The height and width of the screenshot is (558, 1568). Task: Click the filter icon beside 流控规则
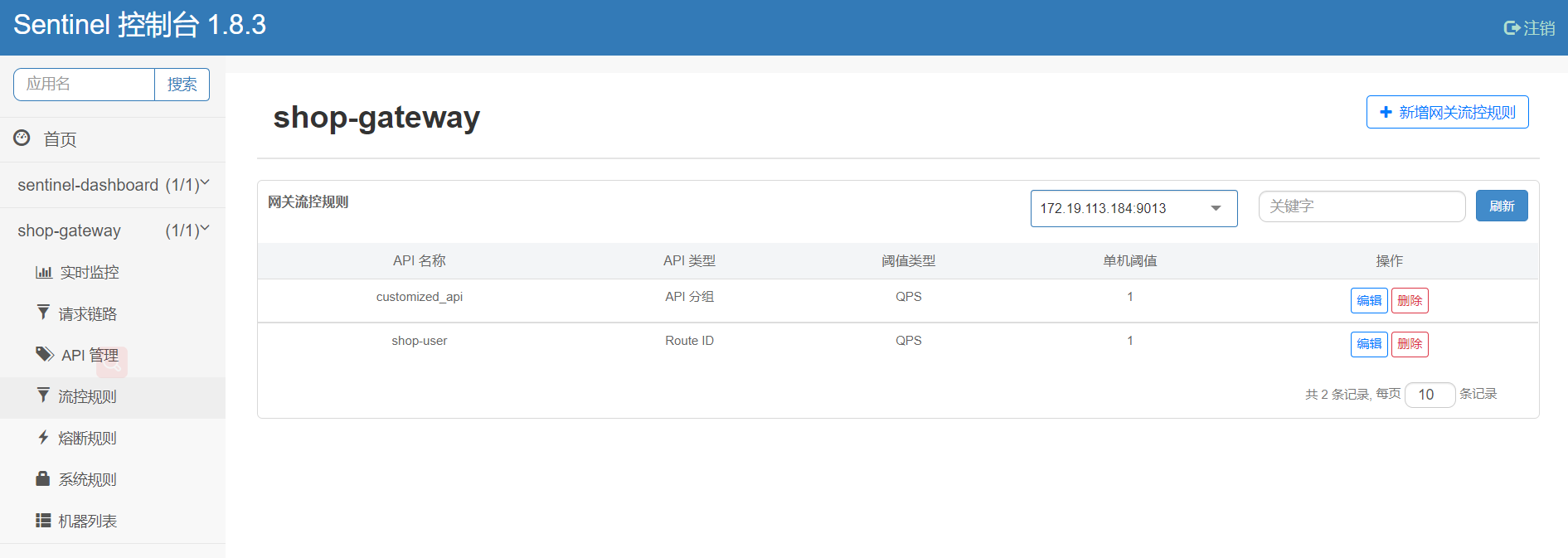[x=43, y=395]
